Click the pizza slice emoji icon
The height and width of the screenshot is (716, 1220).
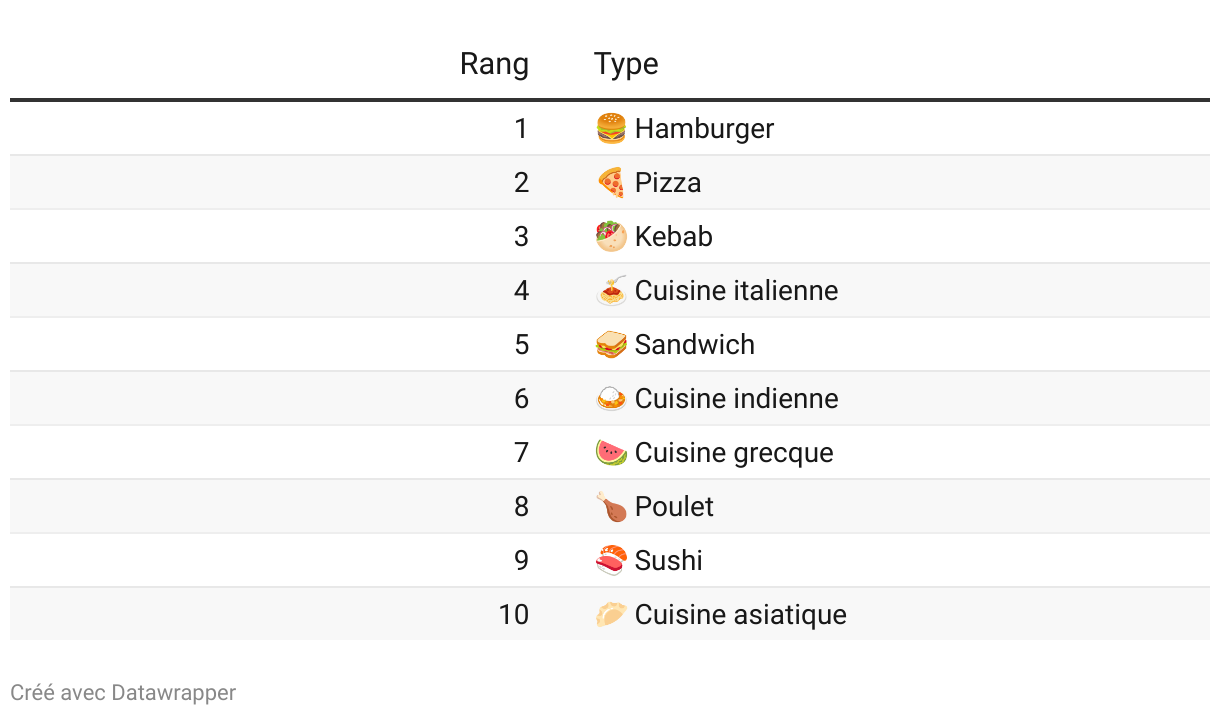[611, 182]
